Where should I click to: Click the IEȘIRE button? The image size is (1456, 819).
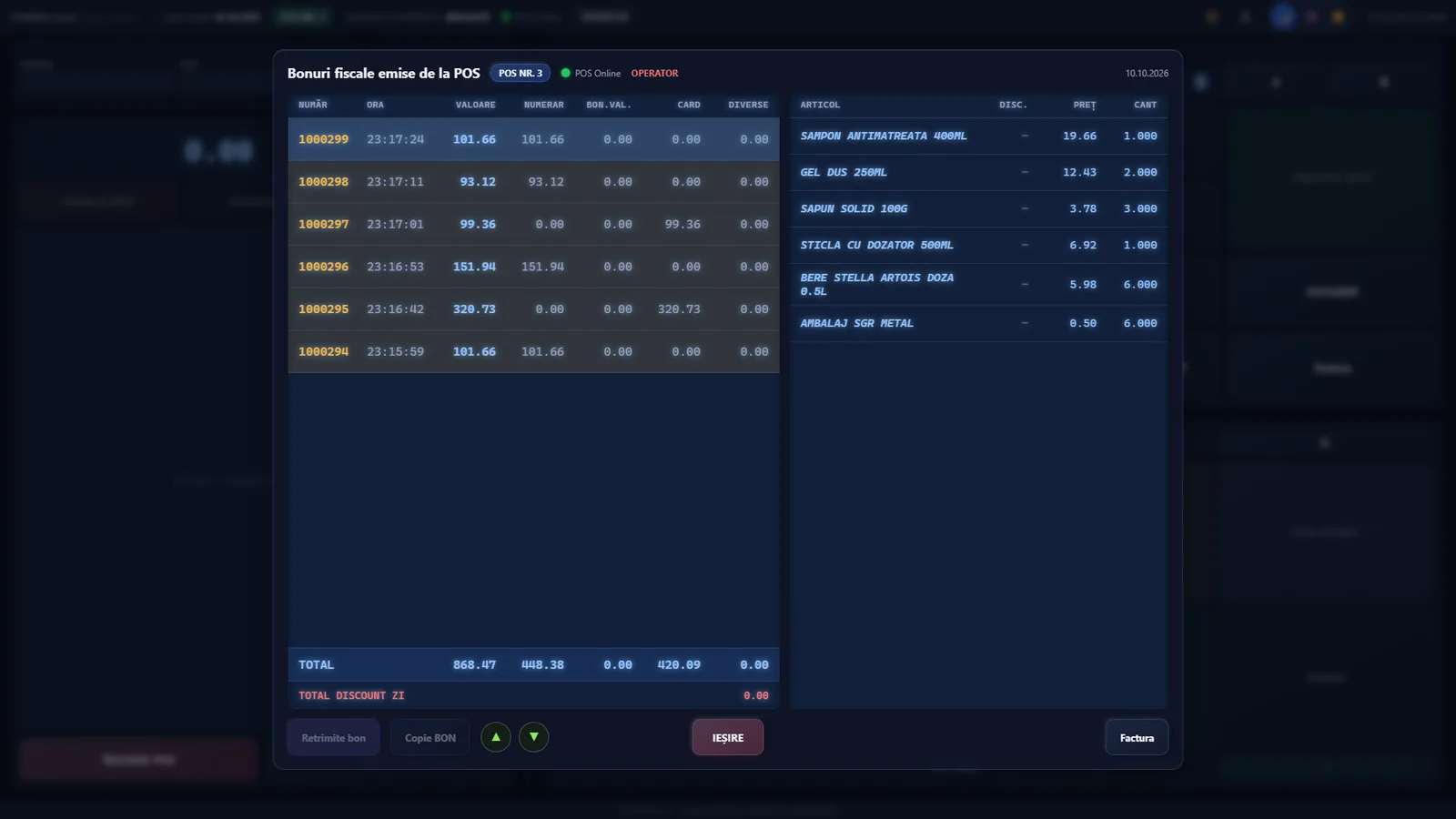[x=727, y=737]
